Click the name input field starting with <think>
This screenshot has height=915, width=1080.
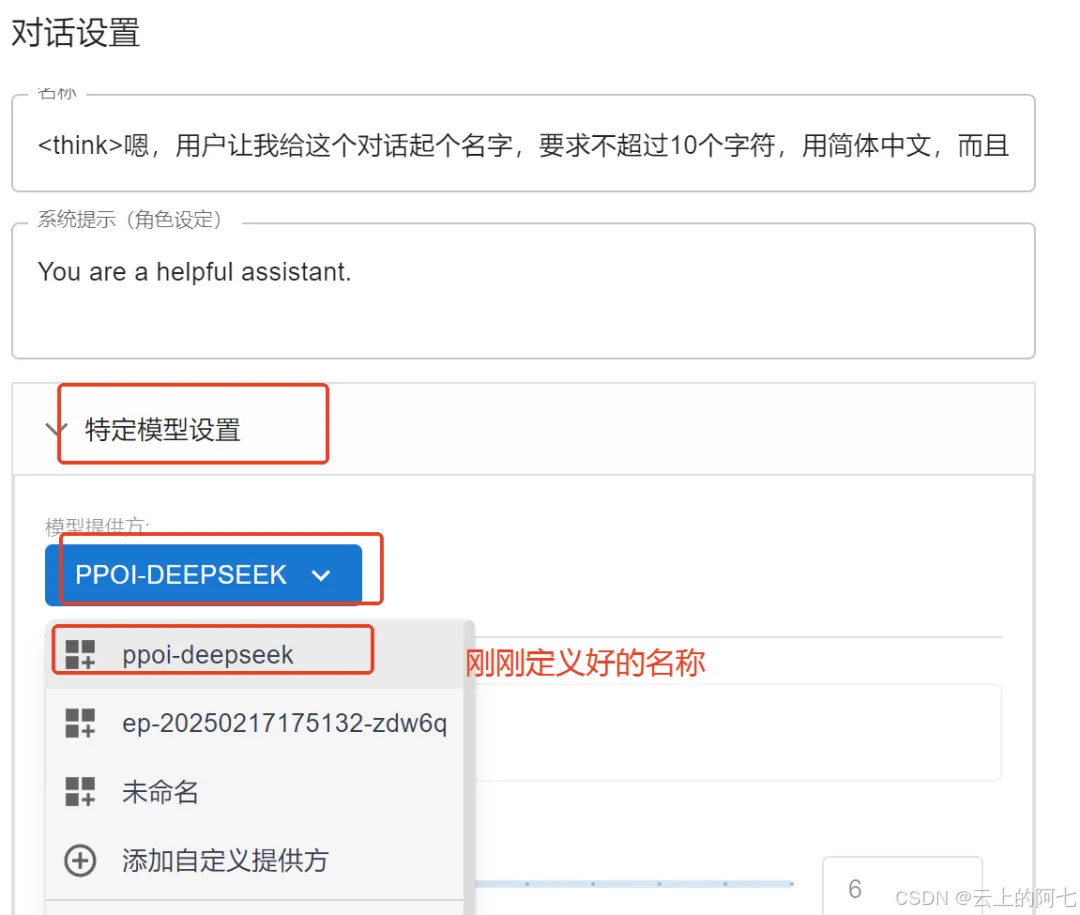point(523,144)
